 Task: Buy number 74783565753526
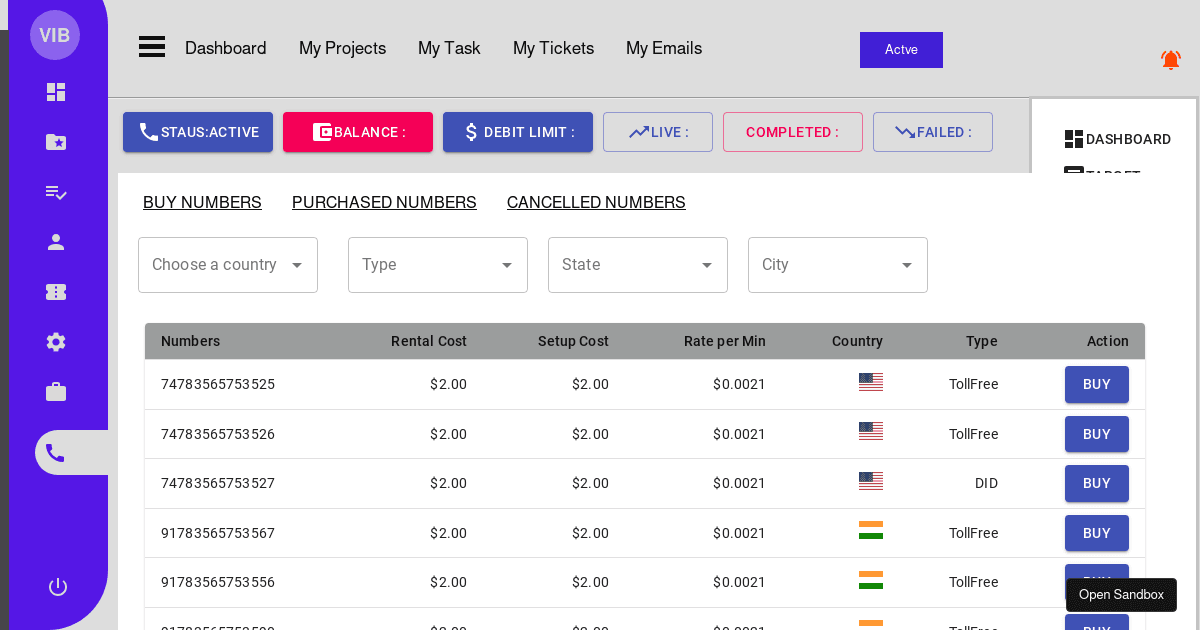(x=1097, y=434)
